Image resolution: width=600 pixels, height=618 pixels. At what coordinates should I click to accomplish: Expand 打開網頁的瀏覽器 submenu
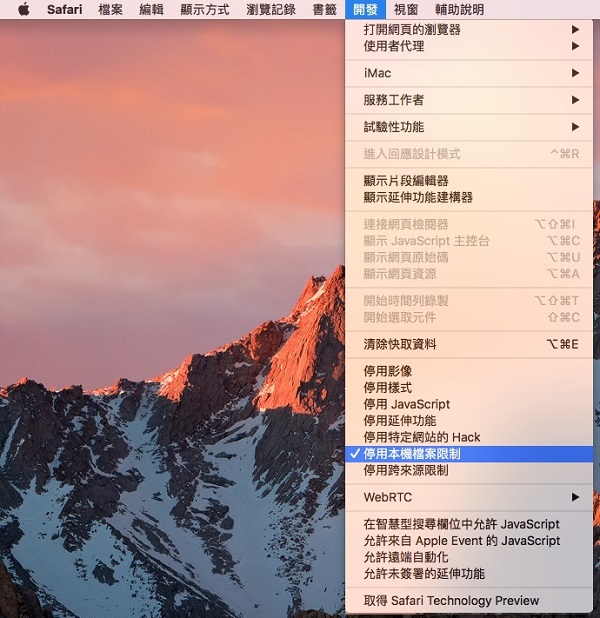point(469,30)
